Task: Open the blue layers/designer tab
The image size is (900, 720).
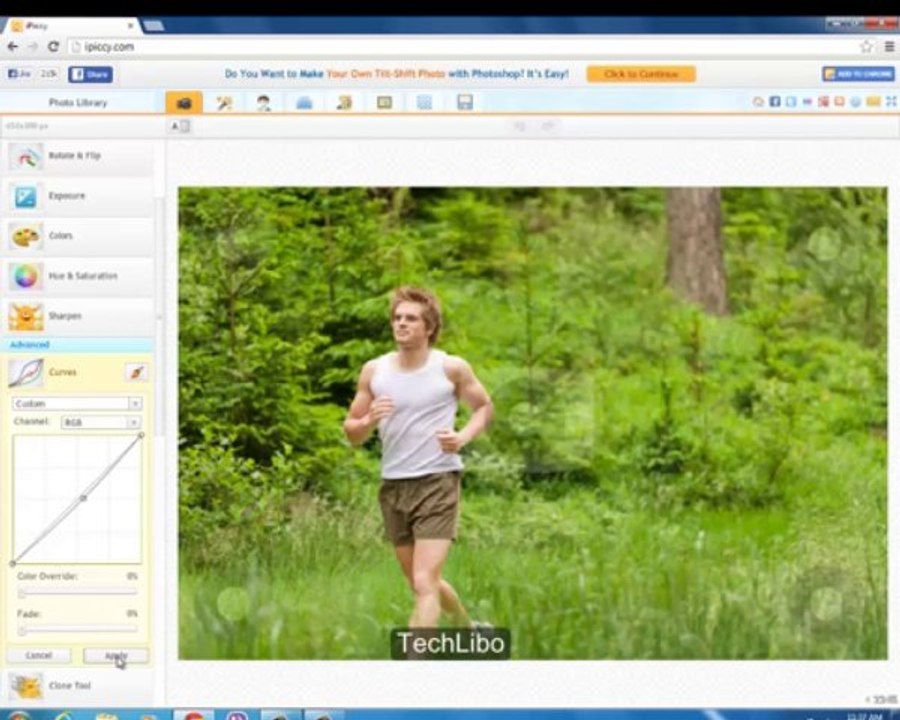Action: 304,103
